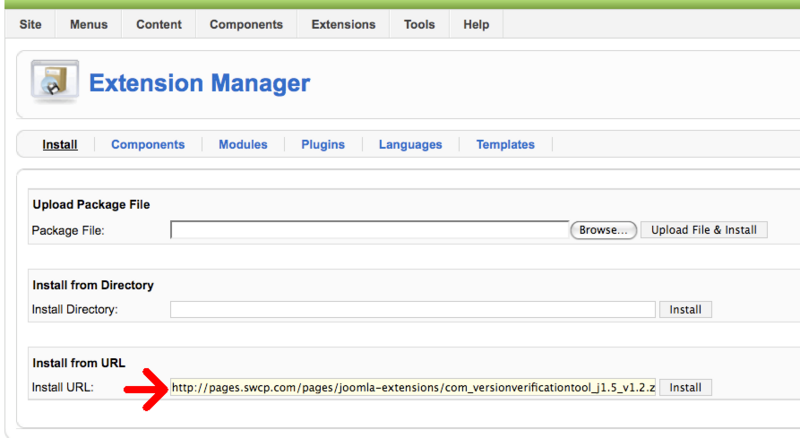Switch to the Templates tab
Image resolution: width=800 pixels, height=438 pixels.
pyautogui.click(x=506, y=144)
